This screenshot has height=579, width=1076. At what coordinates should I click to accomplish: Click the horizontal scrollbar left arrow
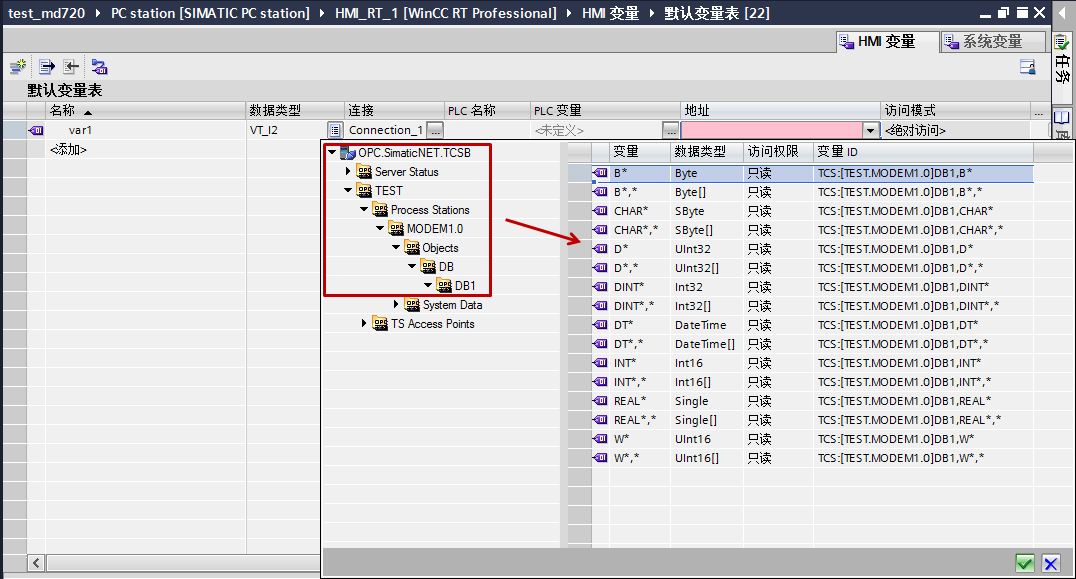coord(36,563)
